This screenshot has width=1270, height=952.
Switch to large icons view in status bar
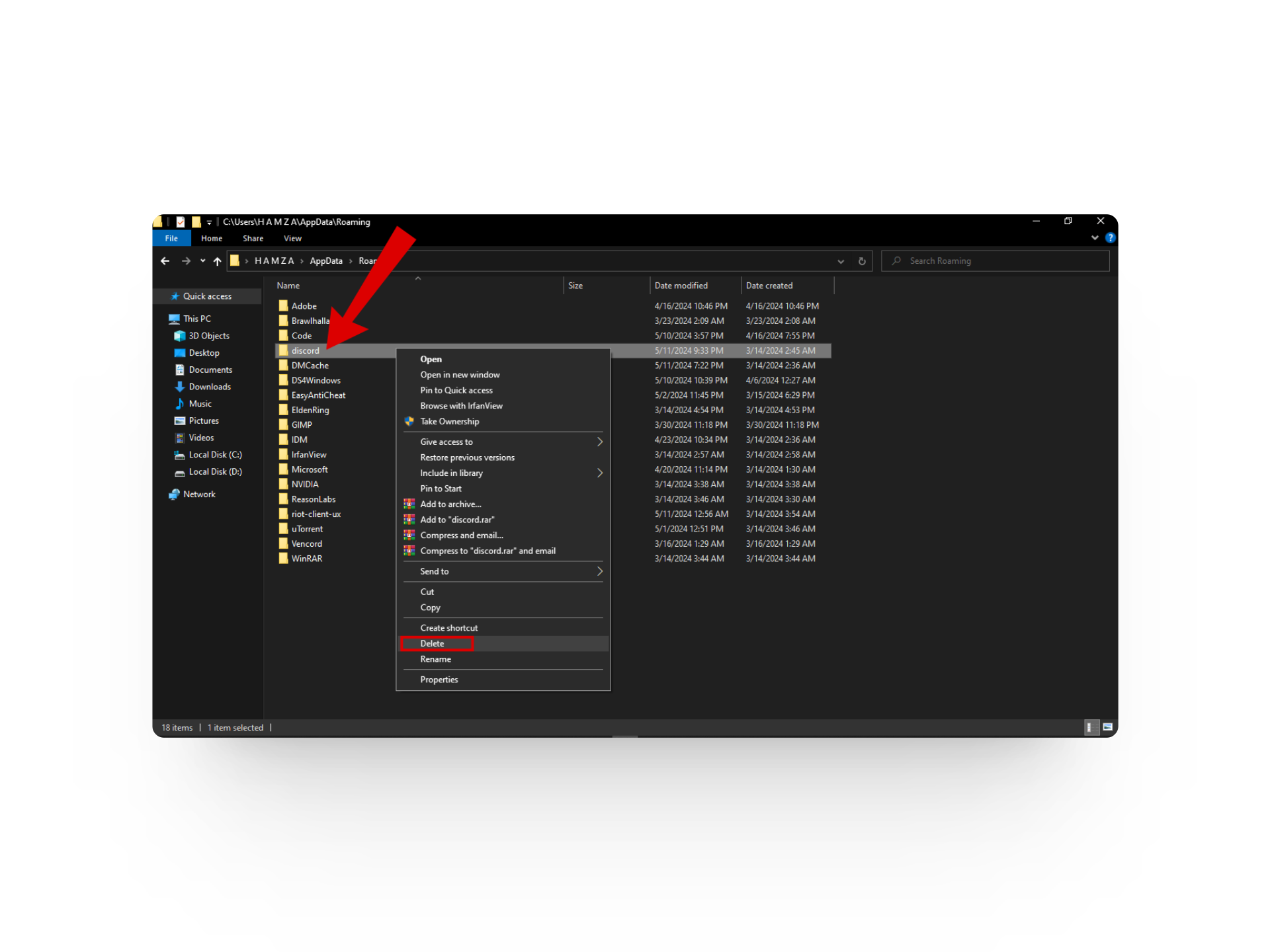click(1108, 727)
